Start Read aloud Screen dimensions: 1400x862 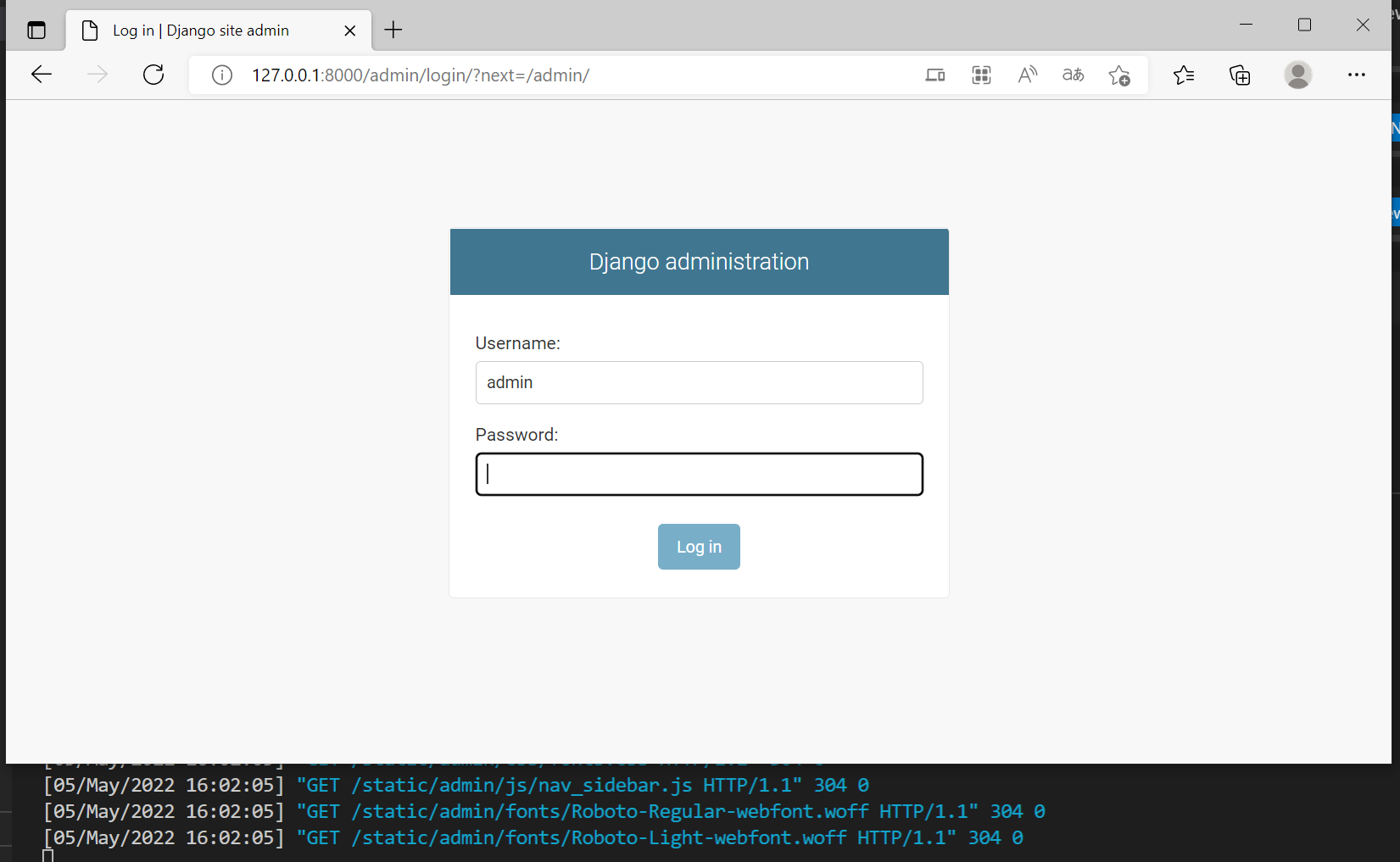[x=1027, y=75]
